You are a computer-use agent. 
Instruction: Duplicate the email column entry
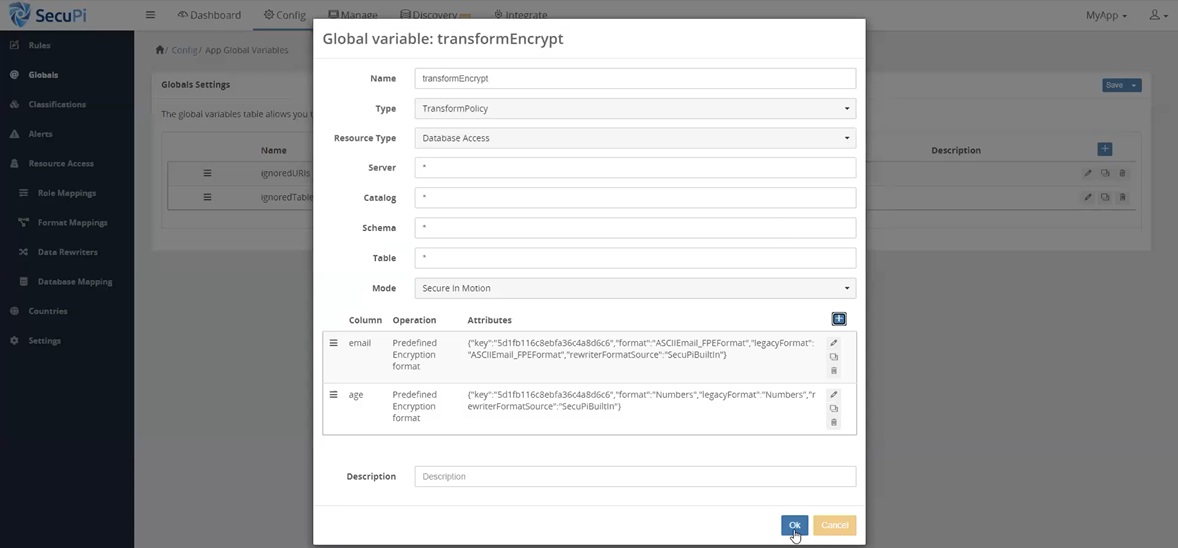[x=833, y=357]
